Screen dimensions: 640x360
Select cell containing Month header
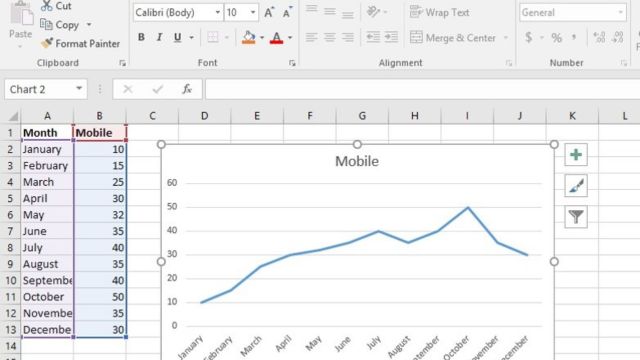tap(47, 133)
